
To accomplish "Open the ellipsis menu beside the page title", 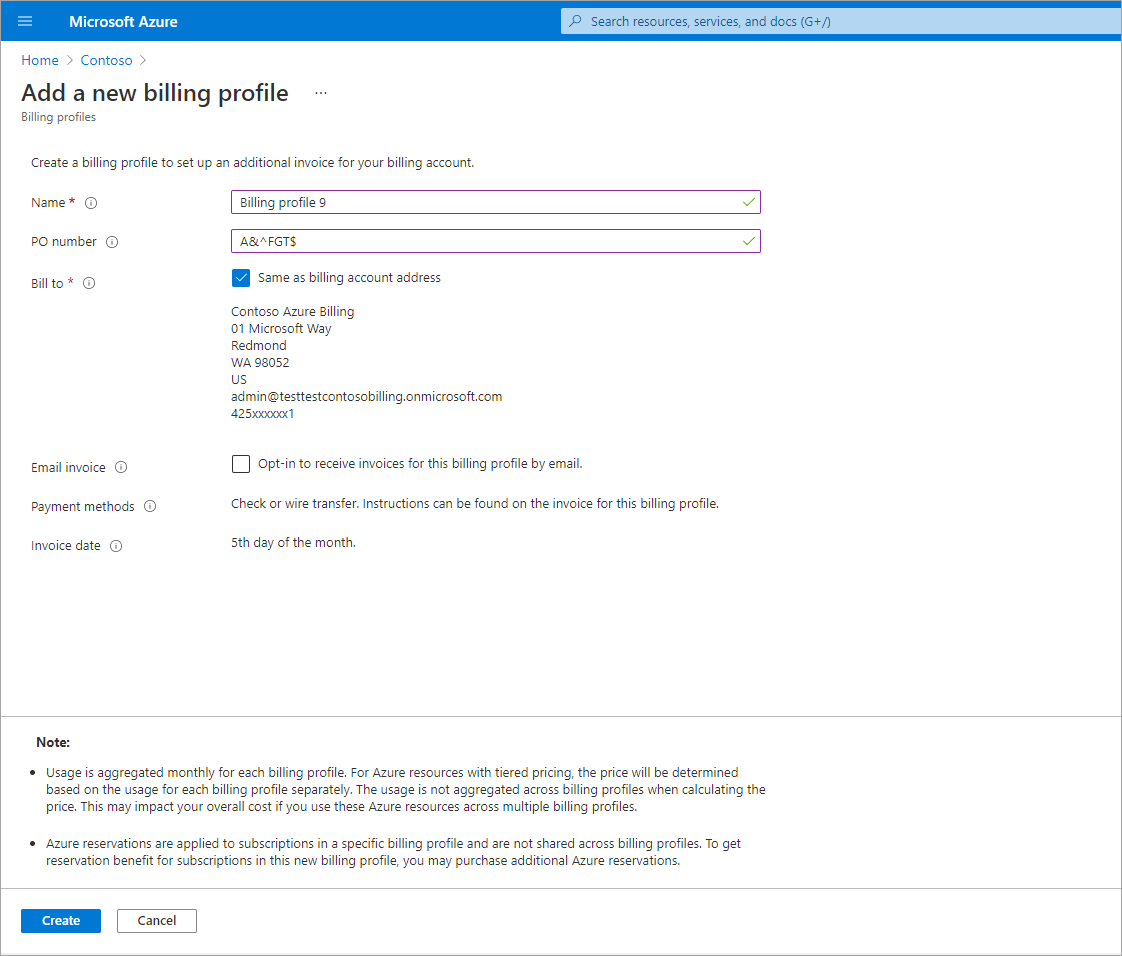I will (x=321, y=91).
